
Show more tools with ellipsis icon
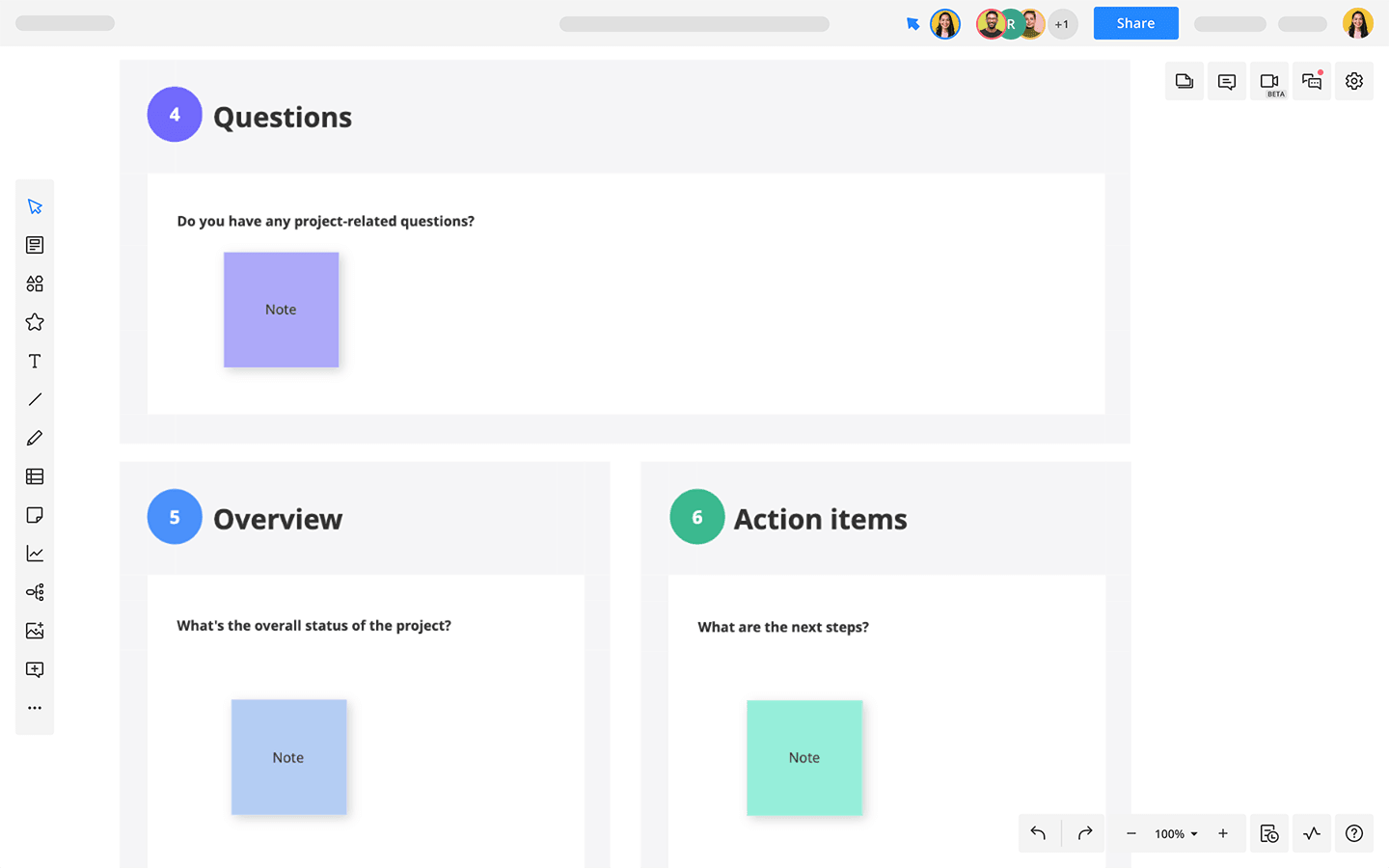(35, 708)
